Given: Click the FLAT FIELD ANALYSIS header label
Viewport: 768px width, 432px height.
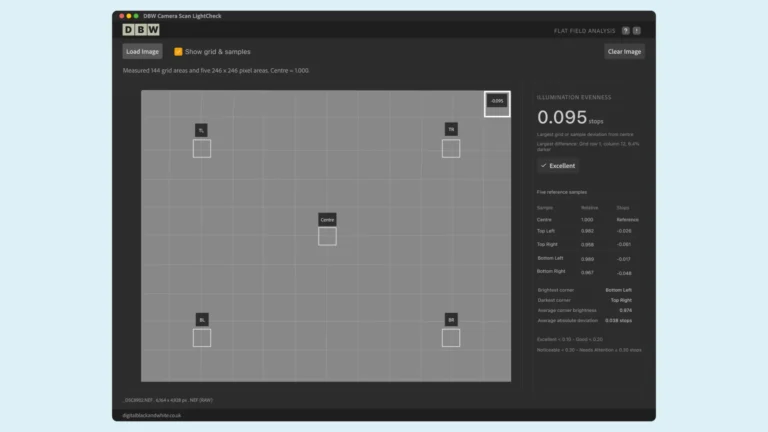Looking at the screenshot, I should (584, 31).
